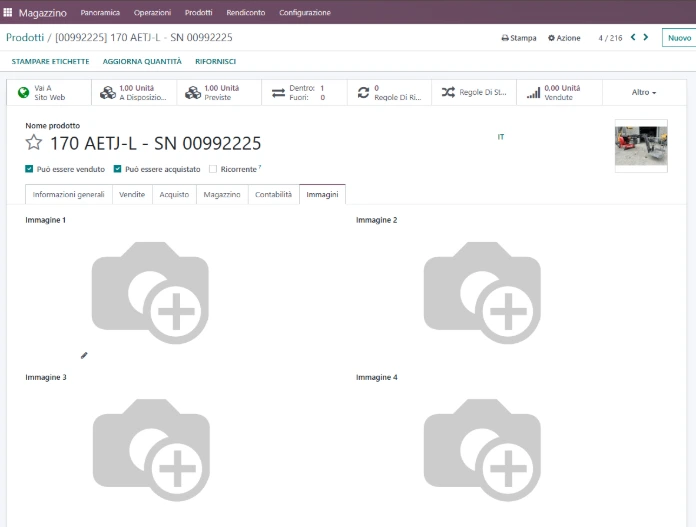
Task: Open the Stampa print dropdown
Action: 519,38
